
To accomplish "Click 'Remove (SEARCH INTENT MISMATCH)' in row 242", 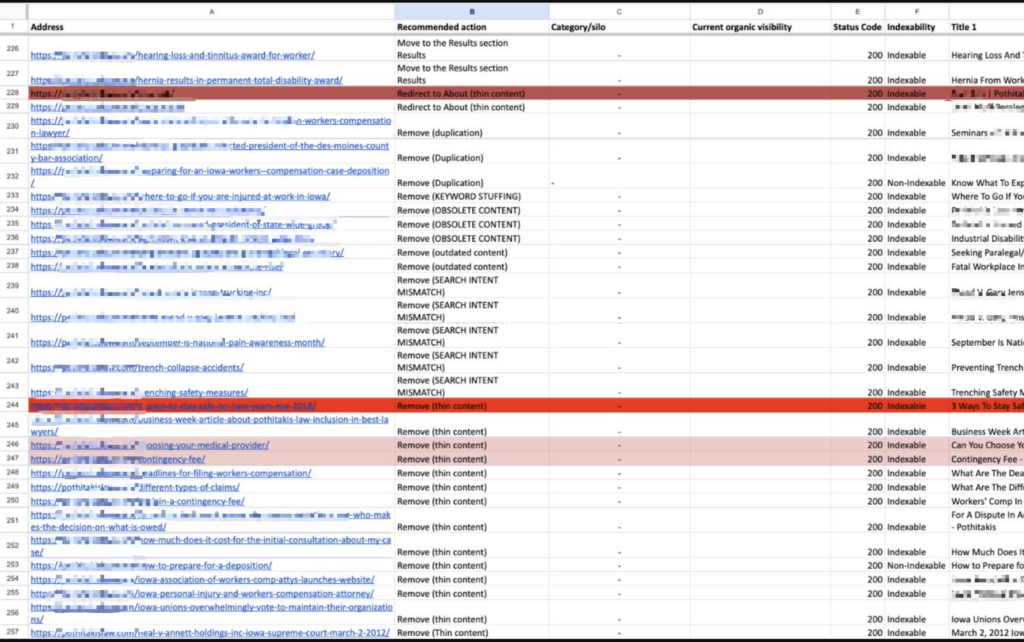I will click(x=447, y=361).
